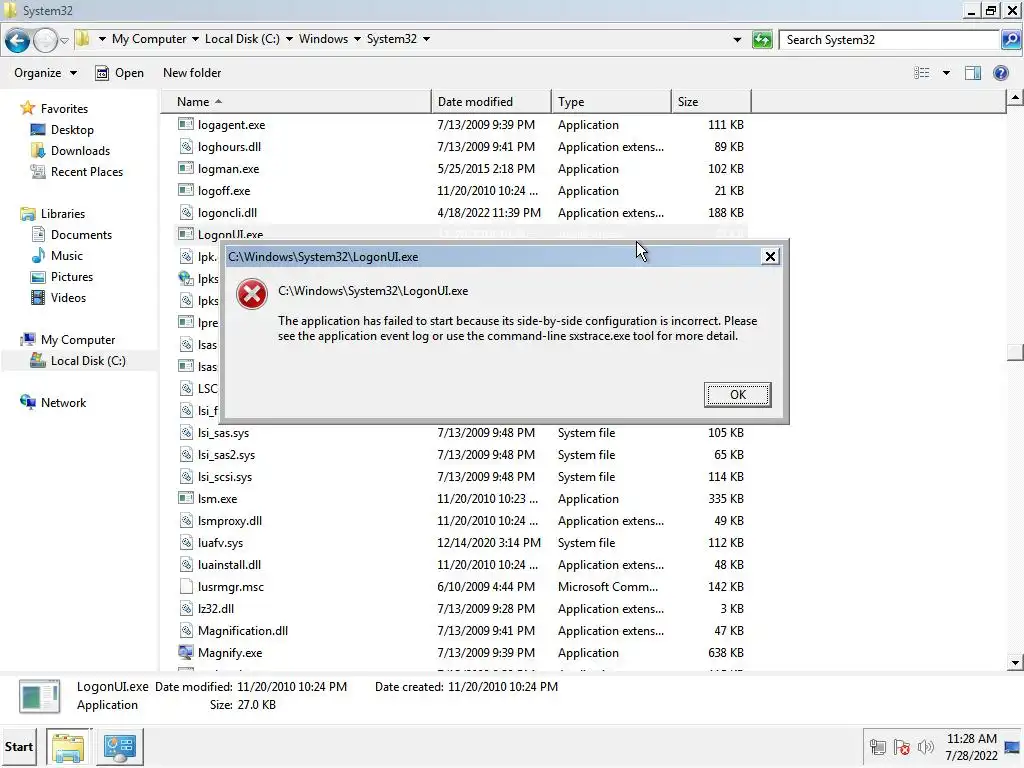
Task: Click Windows in the address breadcrumb
Action: point(323,39)
